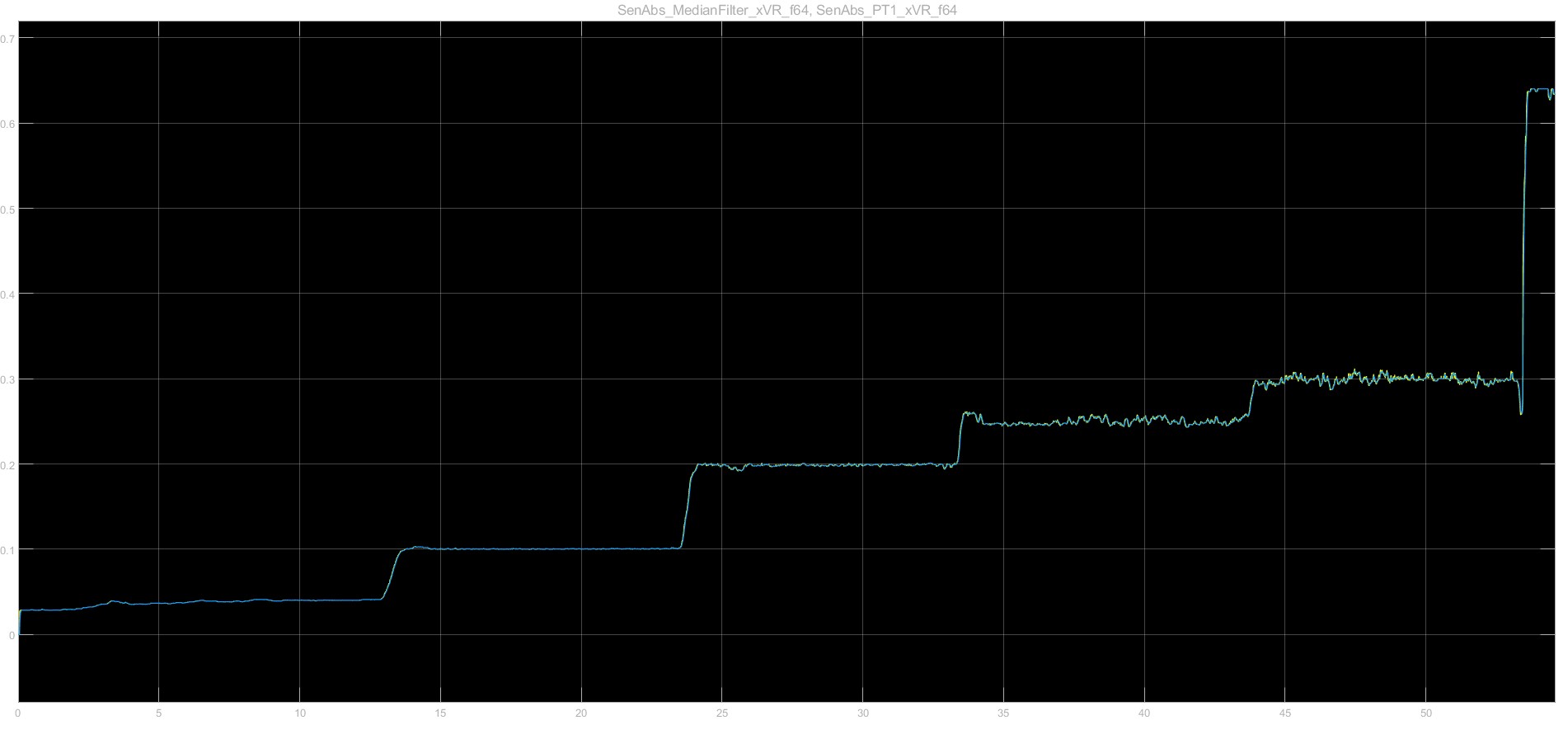Click the x-axis tick label 35

[x=1004, y=713]
